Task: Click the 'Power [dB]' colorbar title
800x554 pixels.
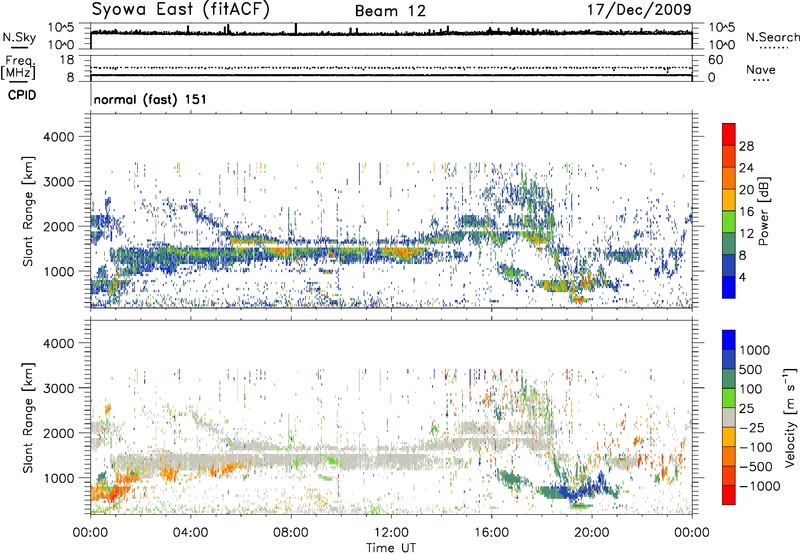Action: click(x=764, y=211)
